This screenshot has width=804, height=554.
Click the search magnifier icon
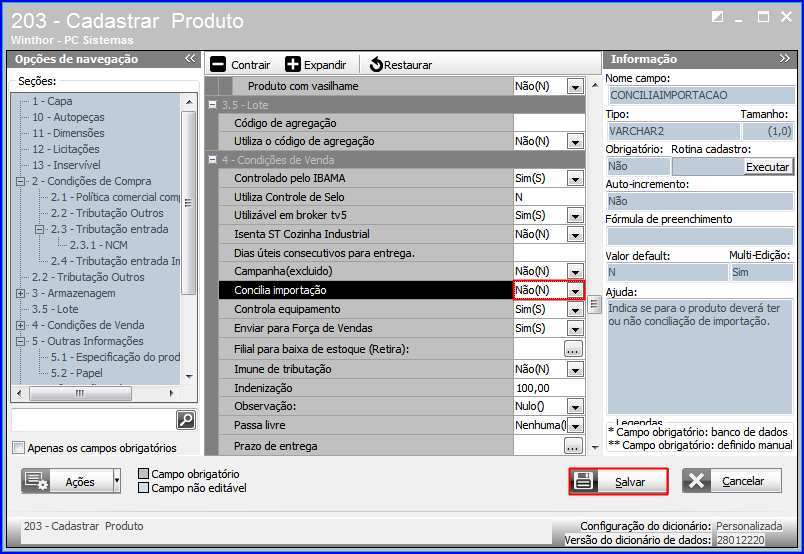click(186, 420)
